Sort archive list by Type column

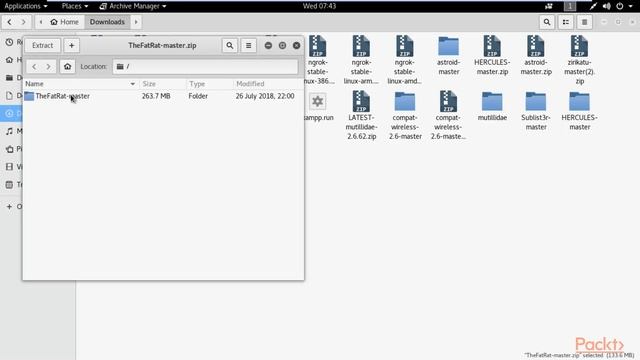pyautogui.click(x=210, y=84)
